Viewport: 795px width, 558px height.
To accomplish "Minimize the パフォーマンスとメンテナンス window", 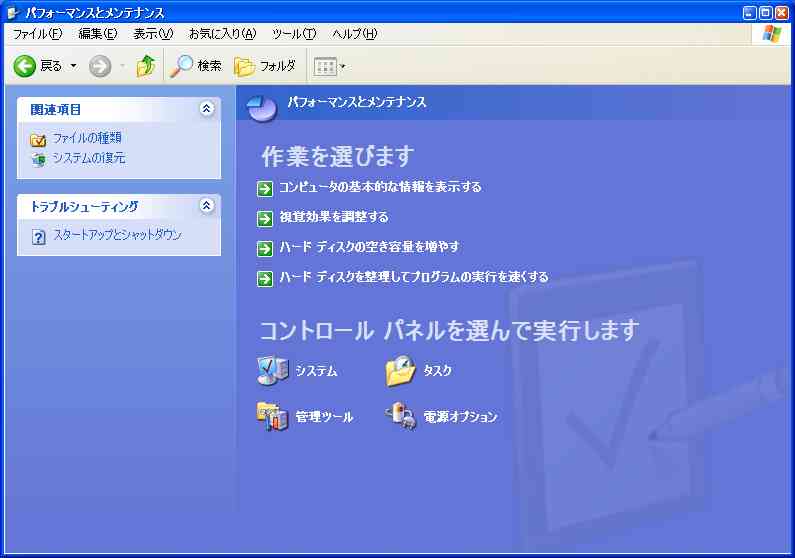I will (749, 13).
